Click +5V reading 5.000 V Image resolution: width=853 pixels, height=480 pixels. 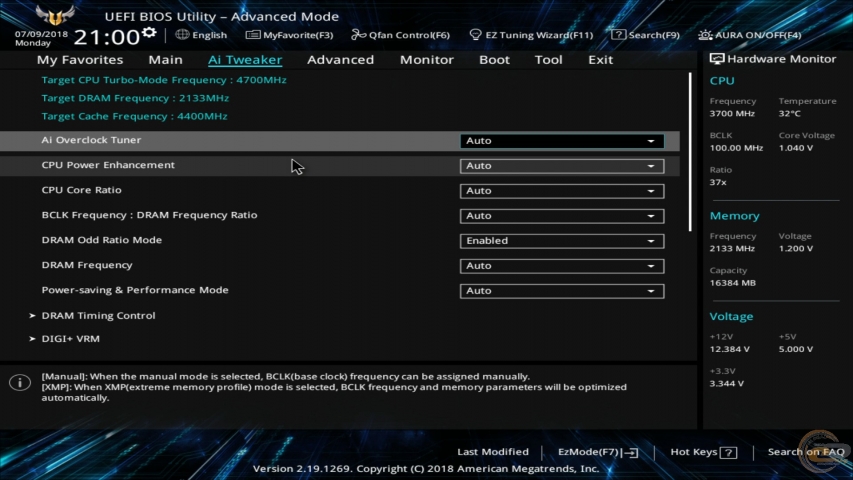[796, 349]
